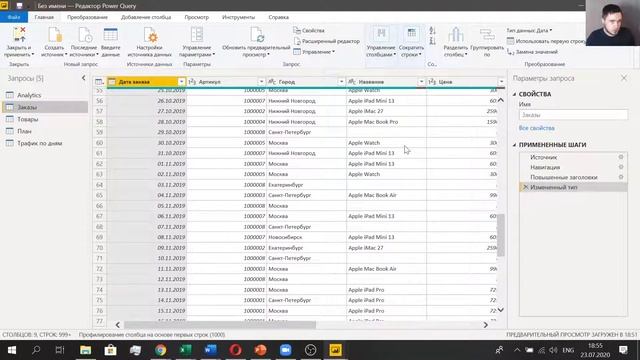Click cell Apple Mac Book Pro
This screenshot has width=640, height=360.
(x=373, y=122)
